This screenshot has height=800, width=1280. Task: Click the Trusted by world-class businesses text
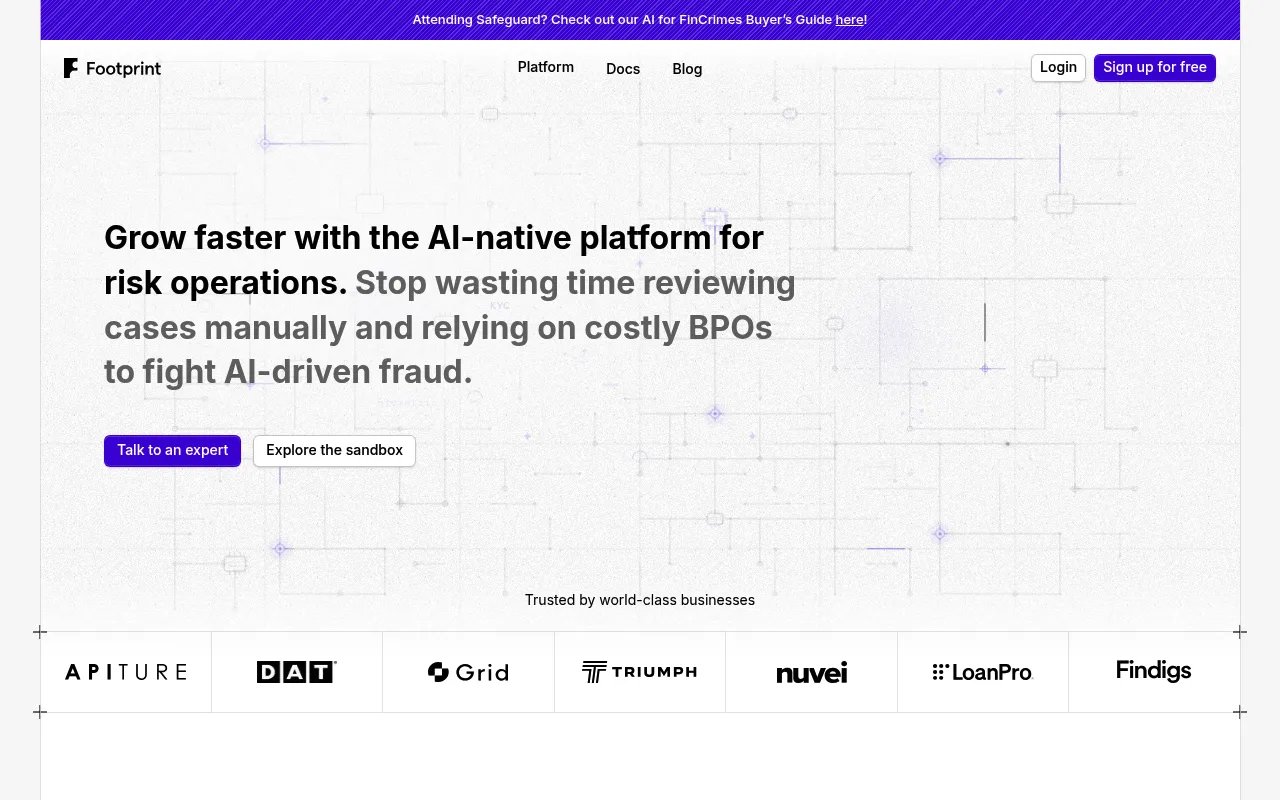pyautogui.click(x=640, y=600)
